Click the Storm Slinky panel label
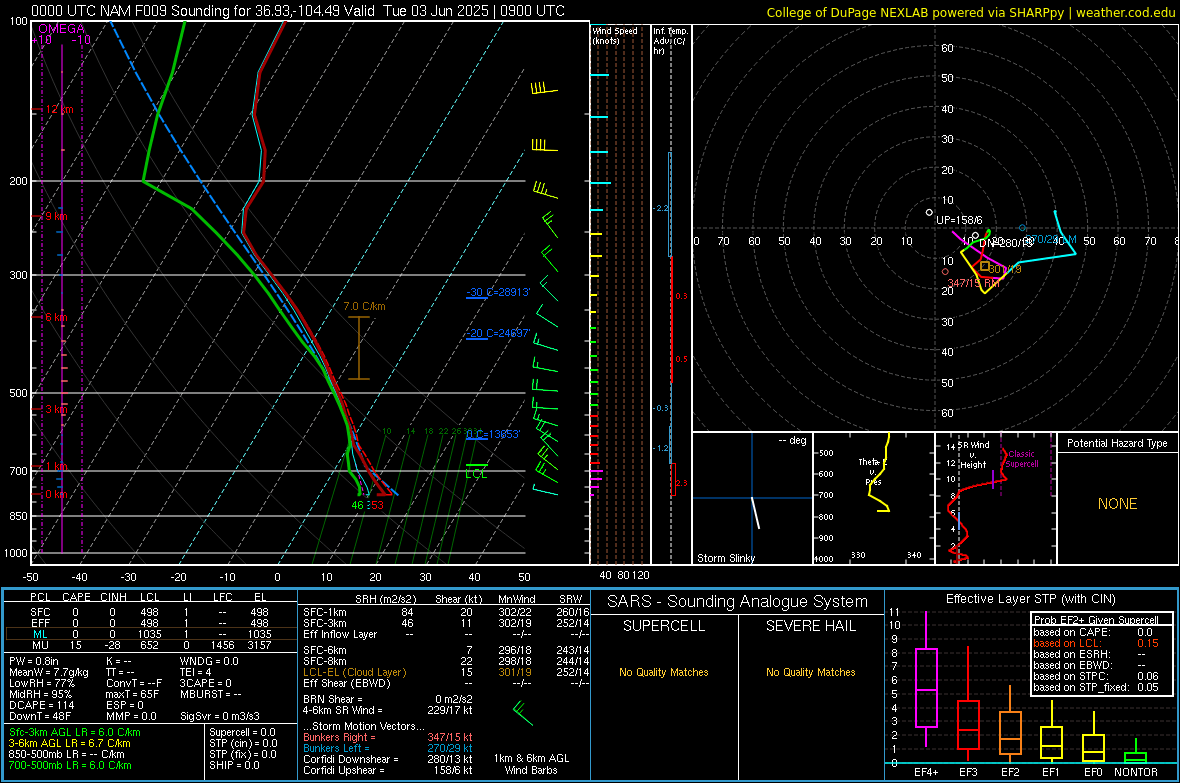The height and width of the screenshot is (783, 1180). pyautogui.click(x=725, y=558)
